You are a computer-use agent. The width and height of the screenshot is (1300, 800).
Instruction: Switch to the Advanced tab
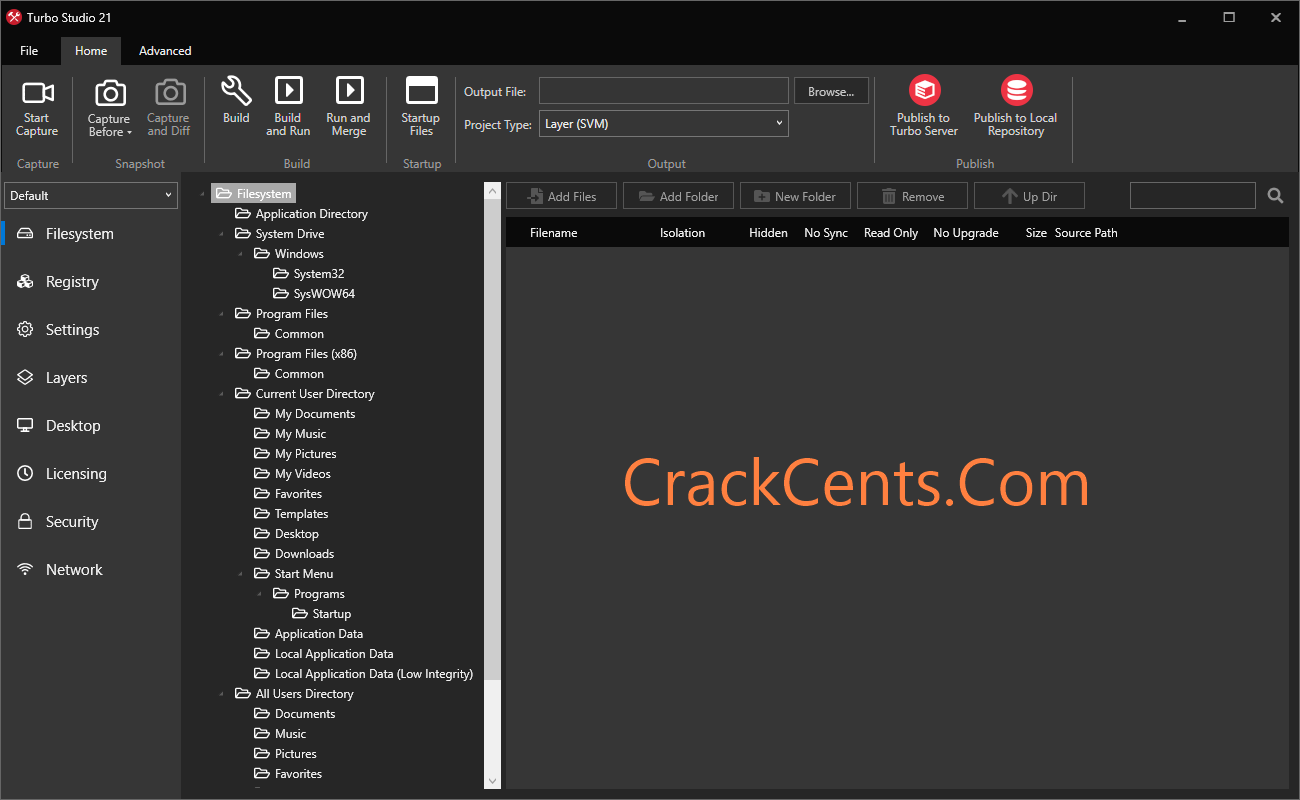pyautogui.click(x=165, y=51)
